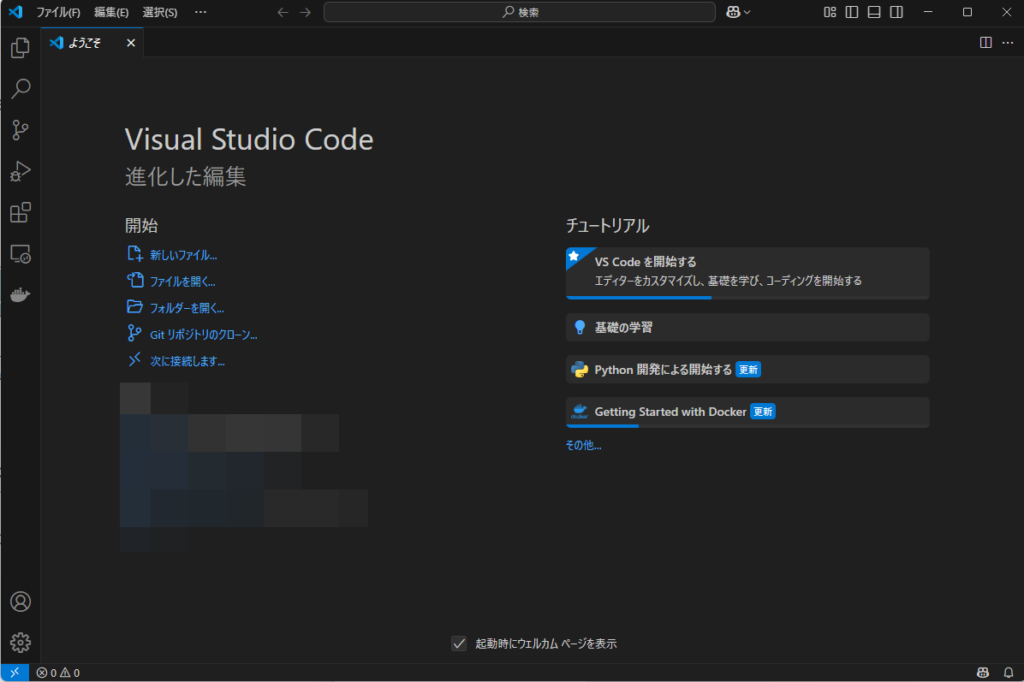
Task: Open the Source Control view
Action: pyautogui.click(x=20, y=130)
